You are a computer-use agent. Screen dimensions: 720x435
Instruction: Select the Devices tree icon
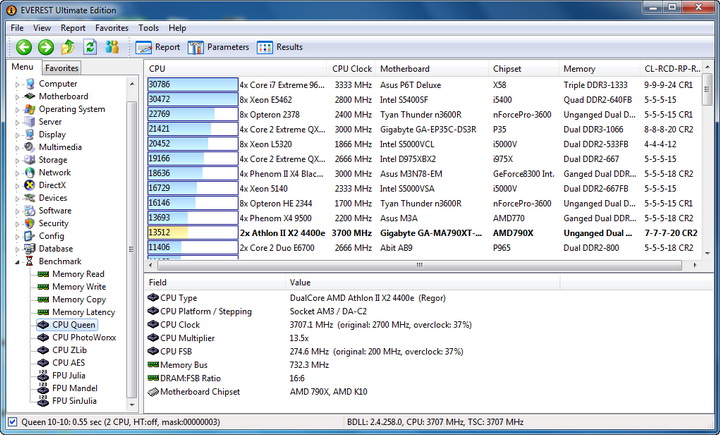point(30,198)
